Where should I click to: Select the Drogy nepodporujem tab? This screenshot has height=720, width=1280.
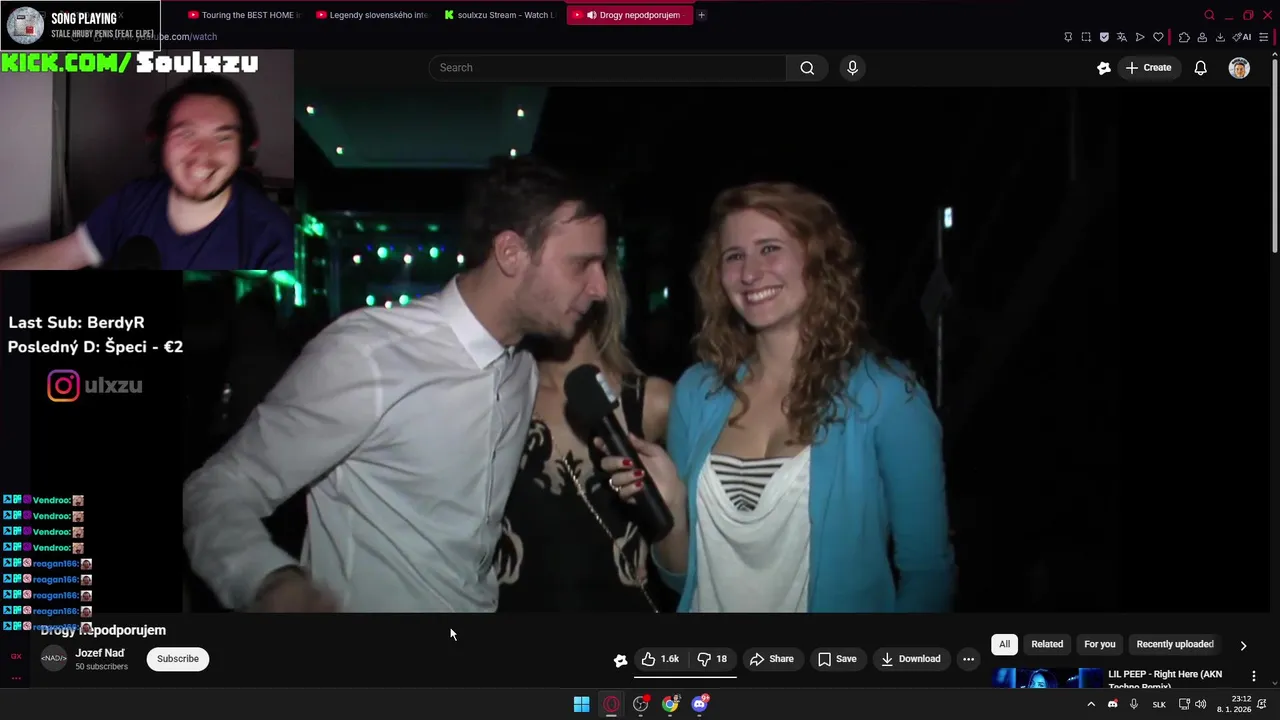pos(630,15)
